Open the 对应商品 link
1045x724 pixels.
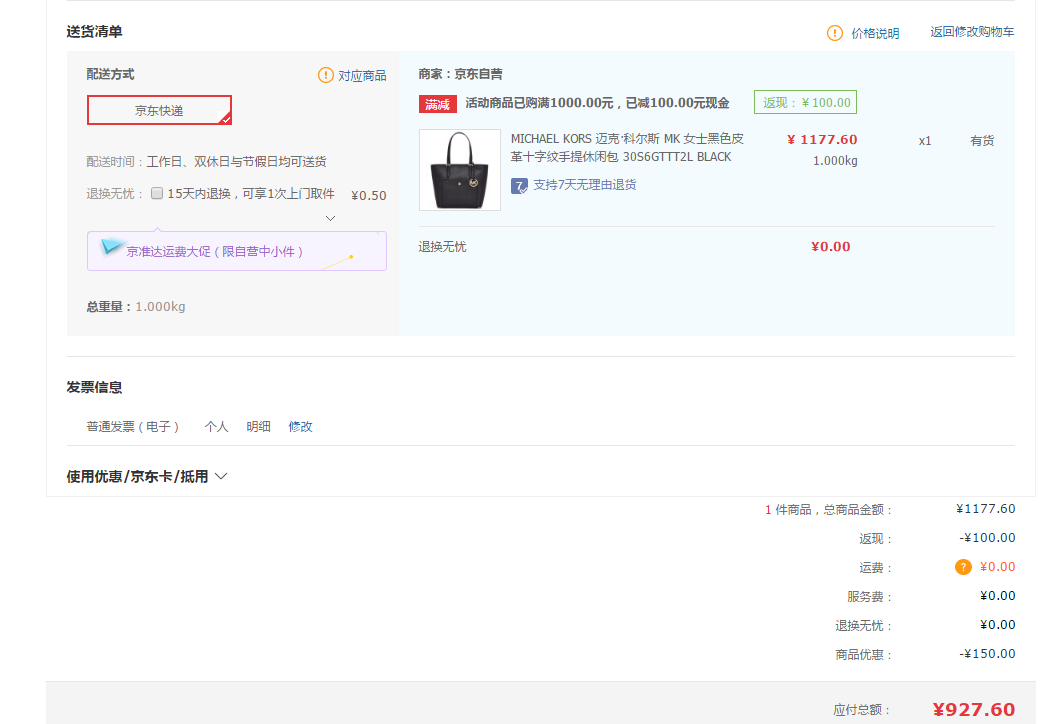362,75
